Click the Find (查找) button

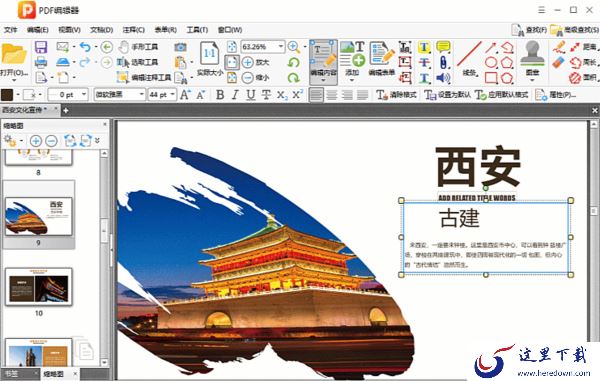point(530,29)
